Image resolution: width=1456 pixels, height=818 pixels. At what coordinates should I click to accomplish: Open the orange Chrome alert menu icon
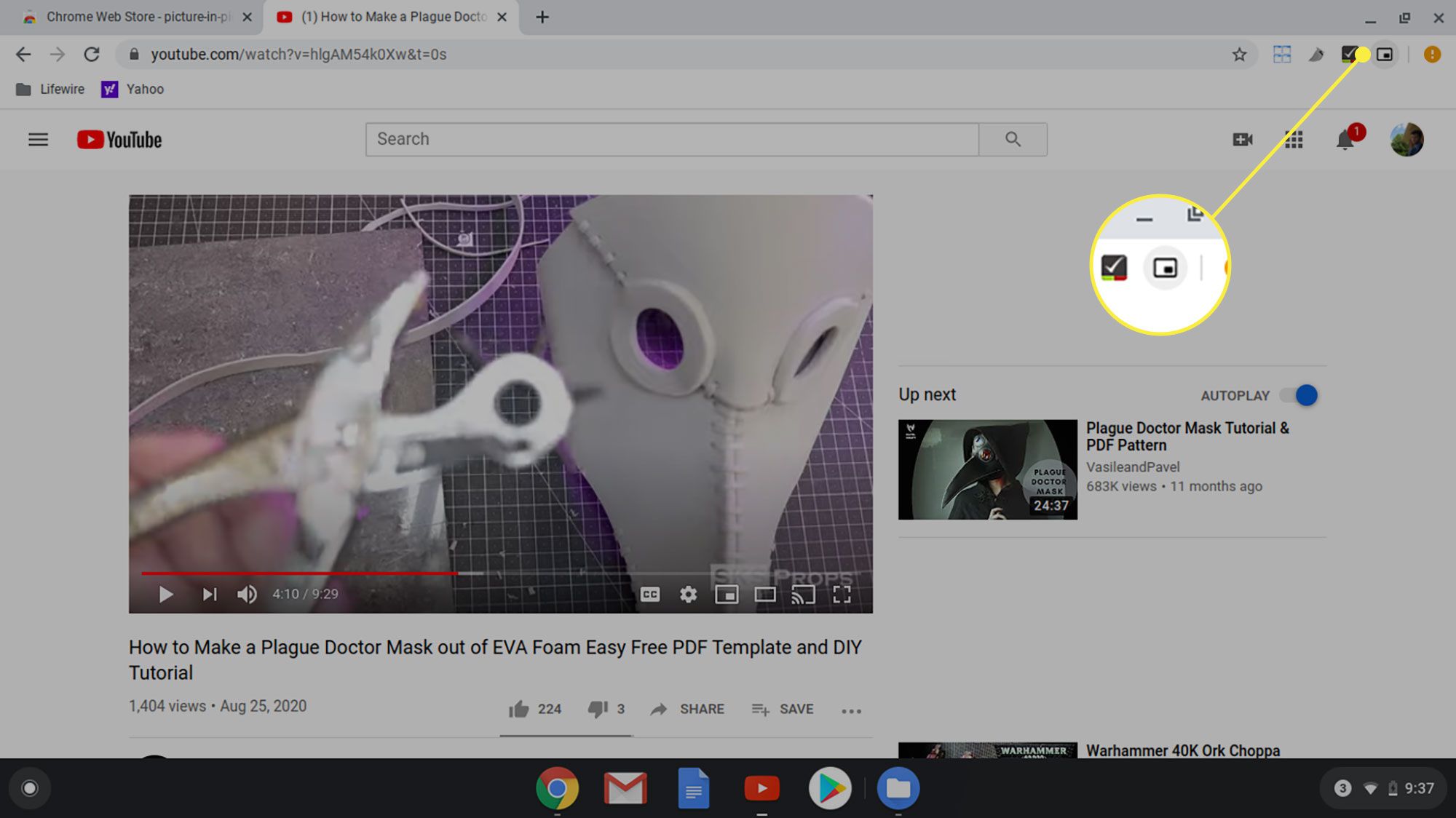click(1432, 55)
